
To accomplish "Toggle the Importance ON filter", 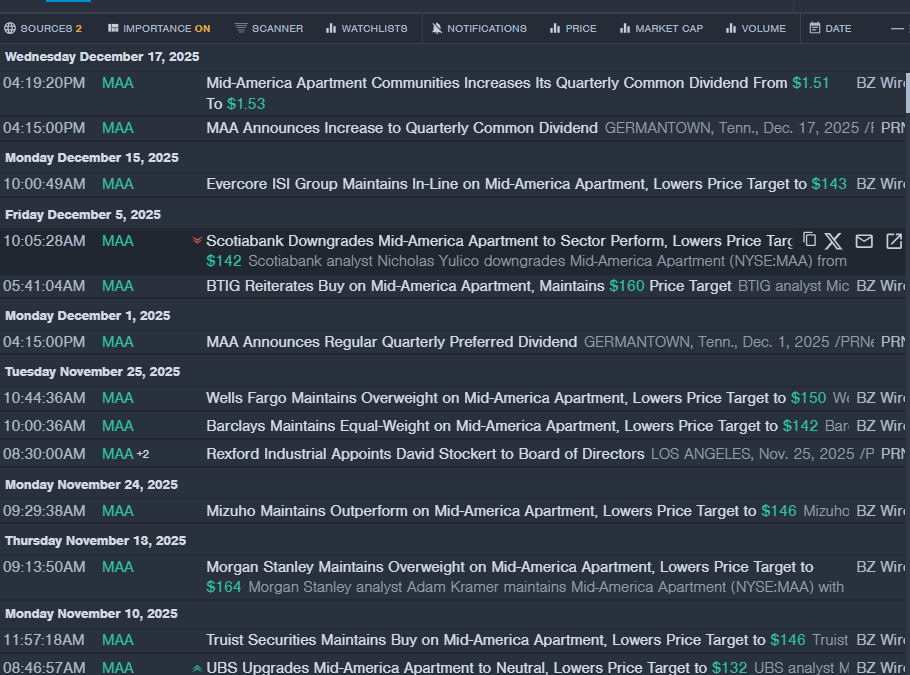I will (x=159, y=28).
